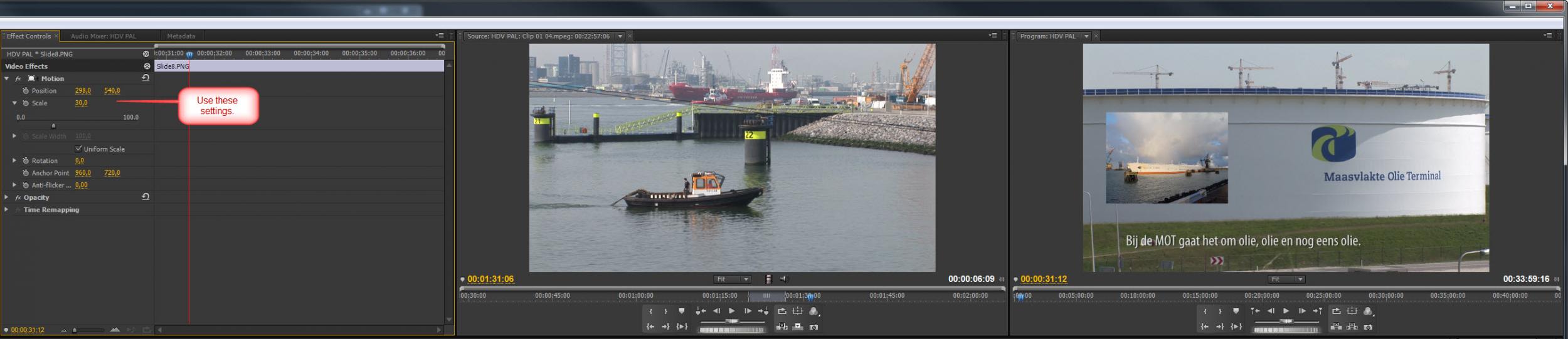Open the Metadata tab
The width and height of the screenshot is (1568, 339).
[x=181, y=36]
